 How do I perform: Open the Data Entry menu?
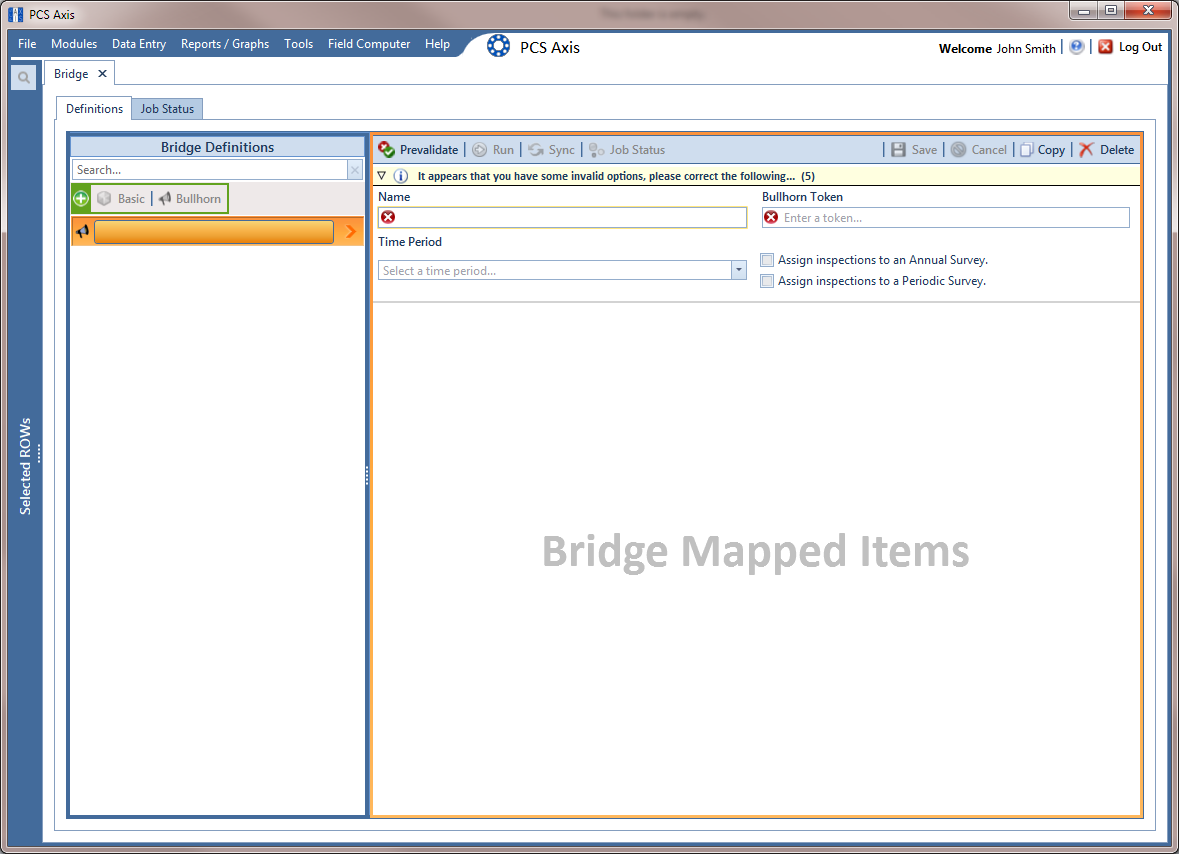pos(139,44)
